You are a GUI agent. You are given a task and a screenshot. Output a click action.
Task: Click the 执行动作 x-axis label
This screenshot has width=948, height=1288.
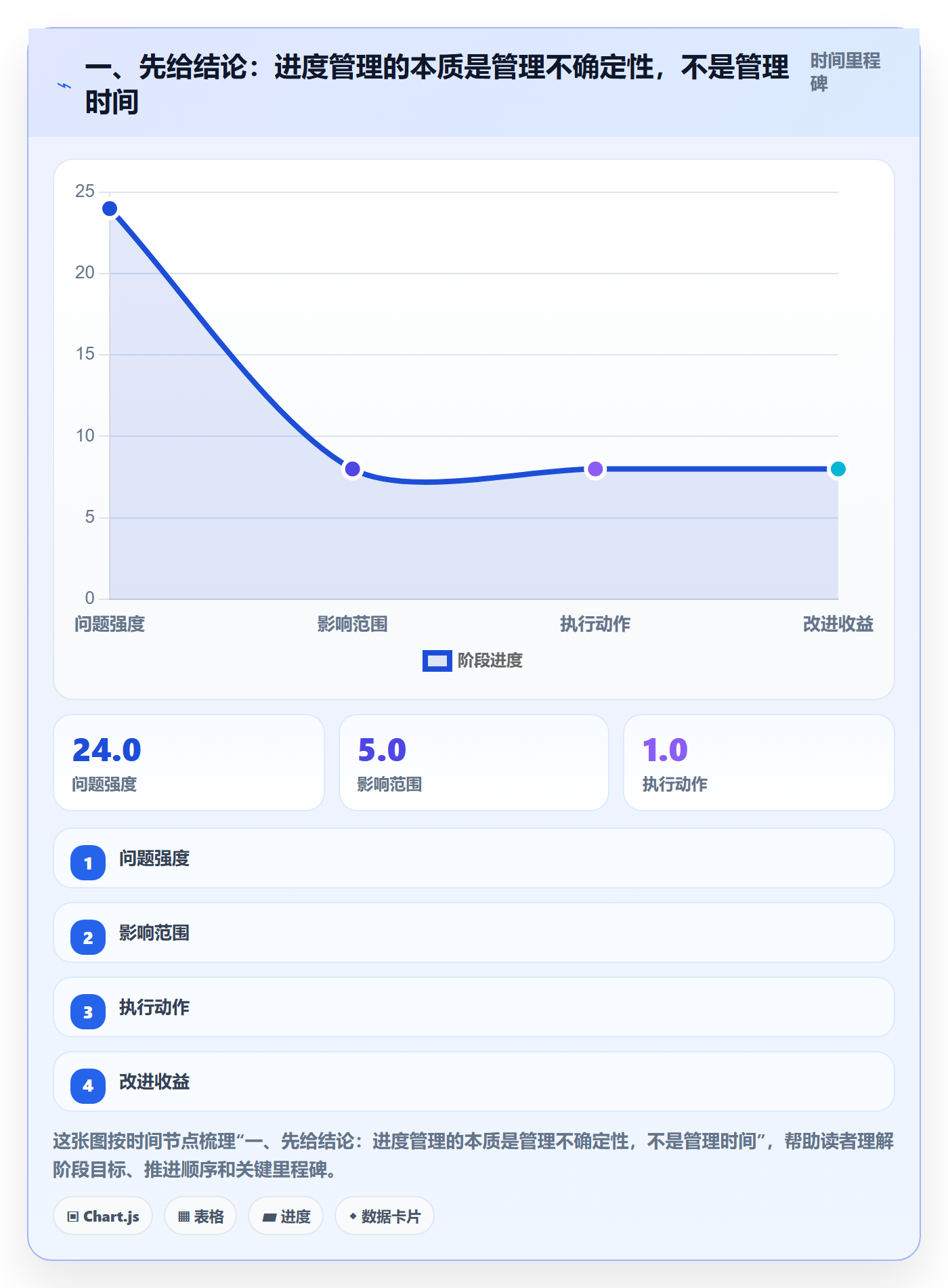595,624
